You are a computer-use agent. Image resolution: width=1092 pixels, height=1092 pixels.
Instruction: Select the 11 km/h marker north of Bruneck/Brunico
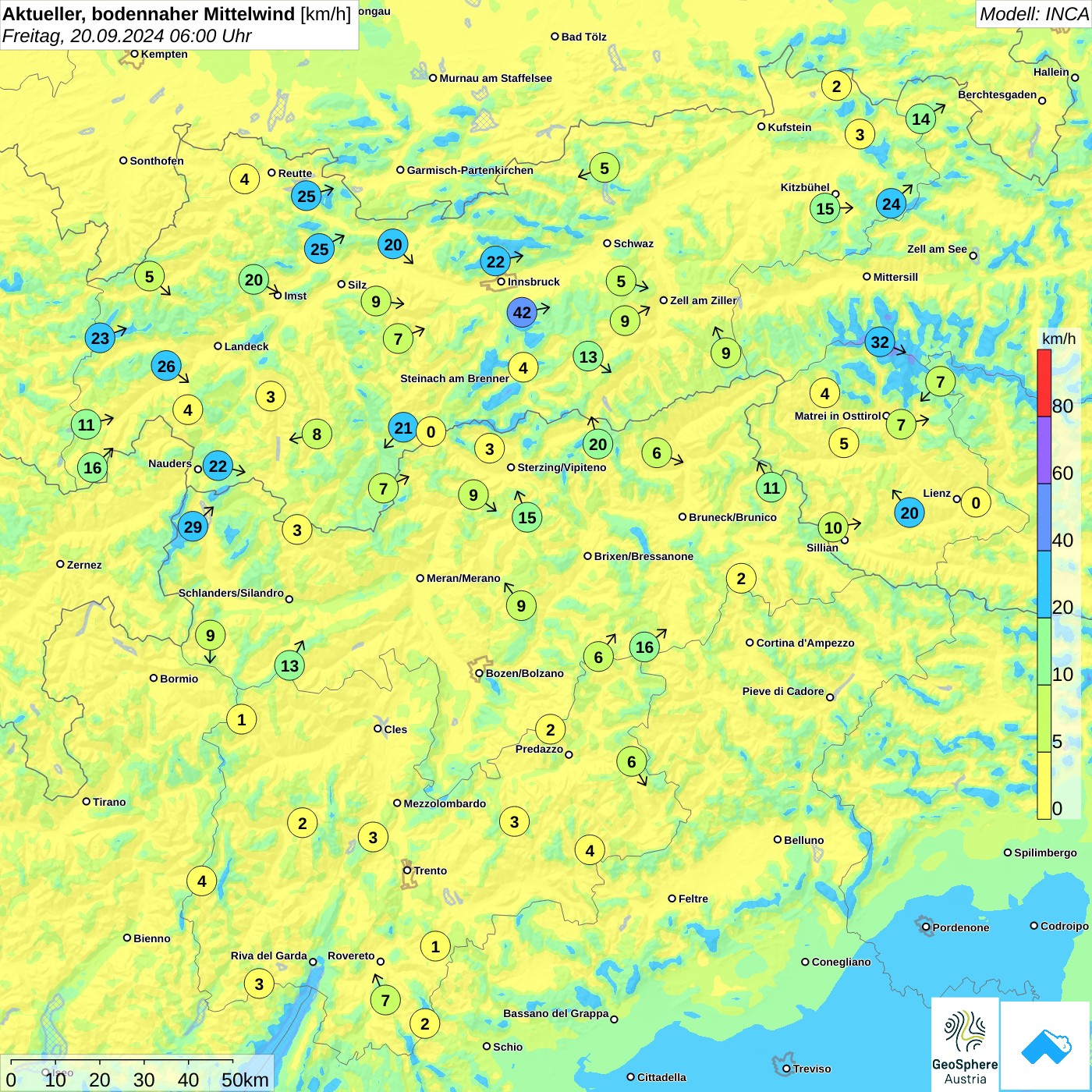[x=771, y=487]
